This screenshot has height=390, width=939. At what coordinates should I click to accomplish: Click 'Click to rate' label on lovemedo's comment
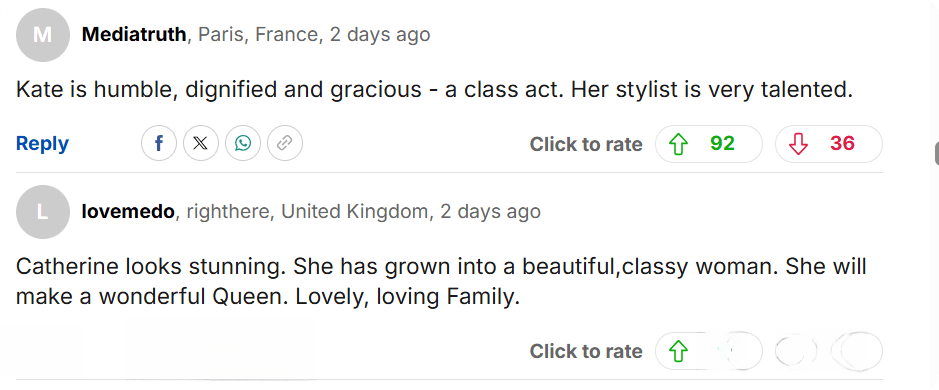click(x=586, y=351)
